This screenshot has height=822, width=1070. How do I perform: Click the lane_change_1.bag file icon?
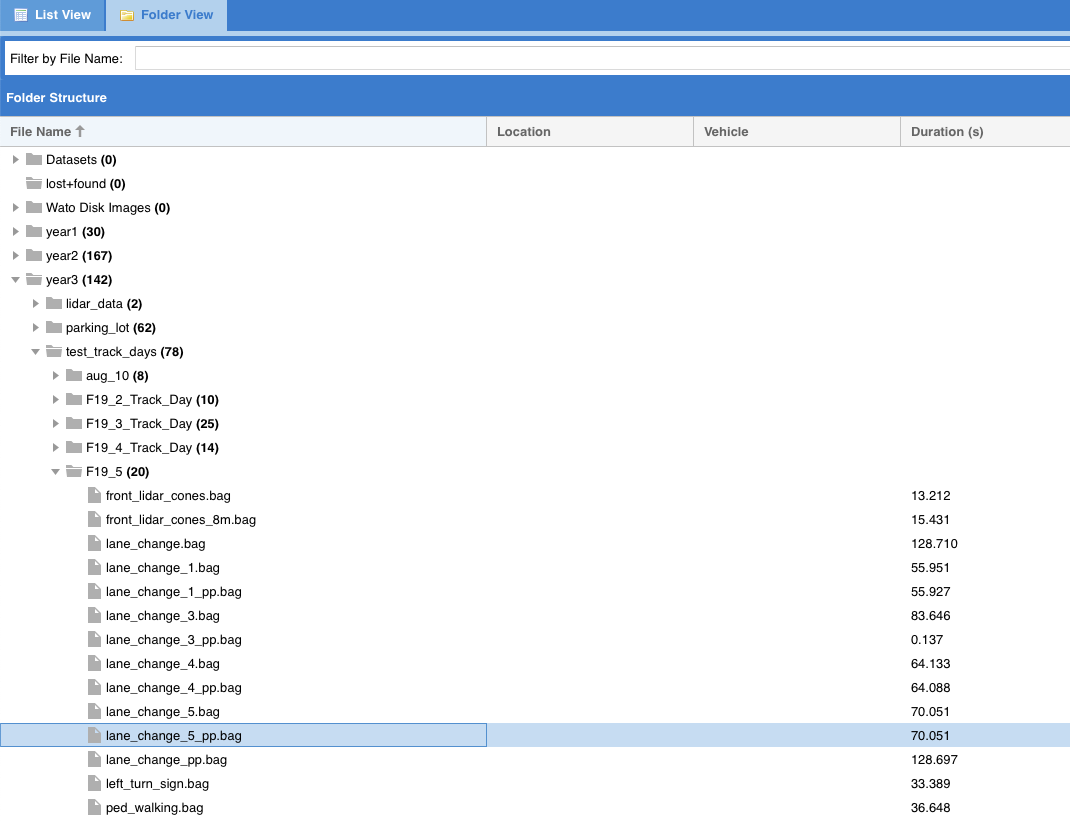(94, 567)
